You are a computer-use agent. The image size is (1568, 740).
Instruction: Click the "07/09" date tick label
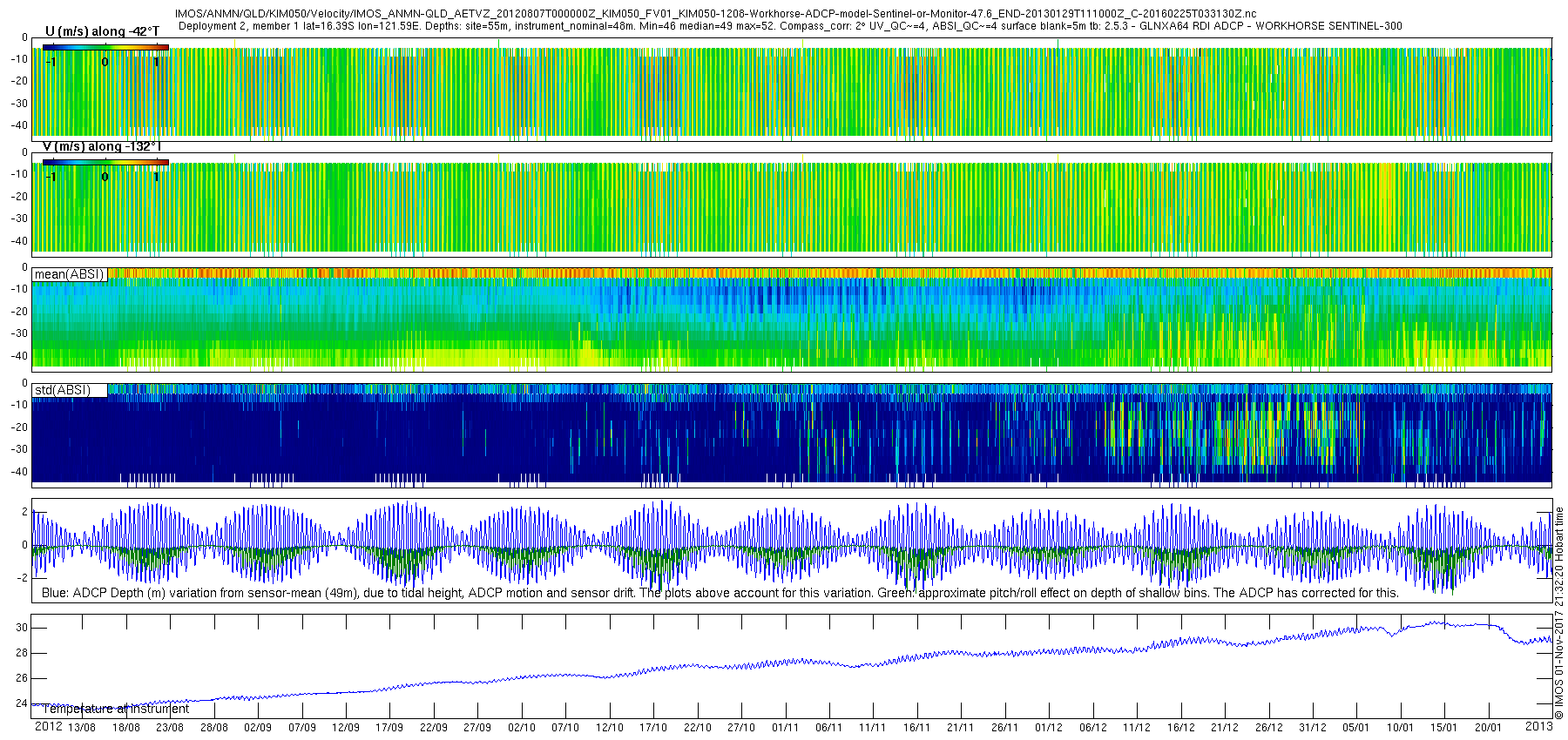[301, 728]
